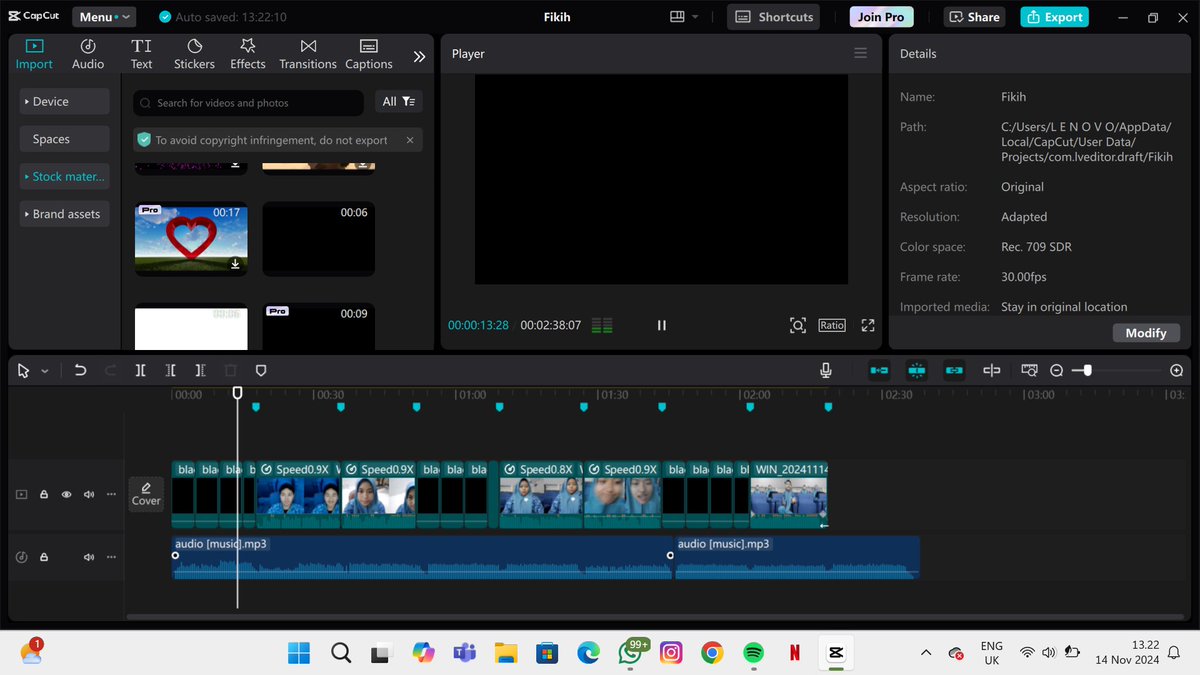The width and height of the screenshot is (1200, 675).
Task: Toggle clip linkage in the timeline
Action: click(954, 370)
